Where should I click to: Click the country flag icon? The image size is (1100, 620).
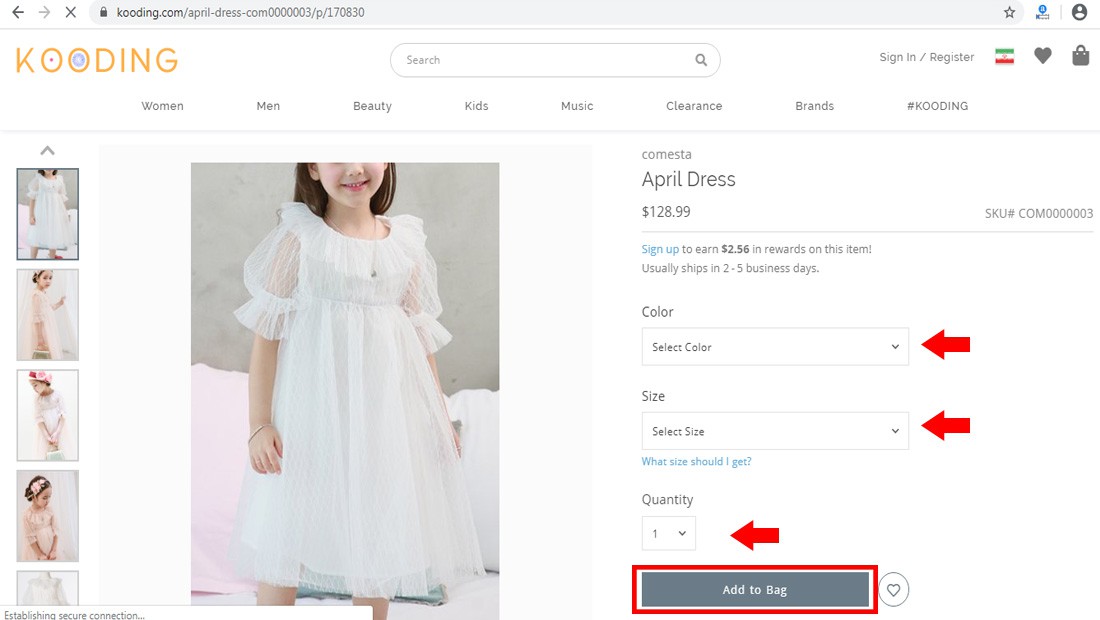coord(1004,57)
